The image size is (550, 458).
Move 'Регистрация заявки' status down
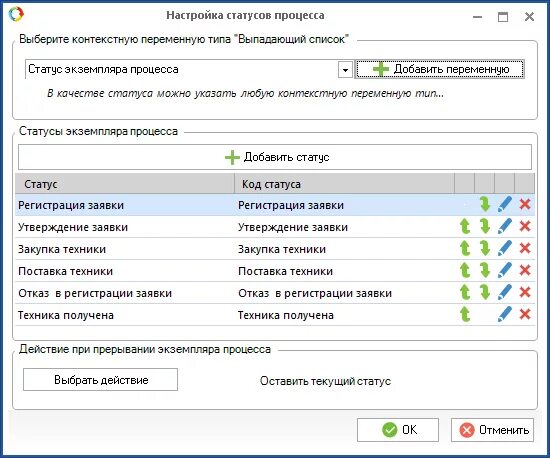point(485,204)
